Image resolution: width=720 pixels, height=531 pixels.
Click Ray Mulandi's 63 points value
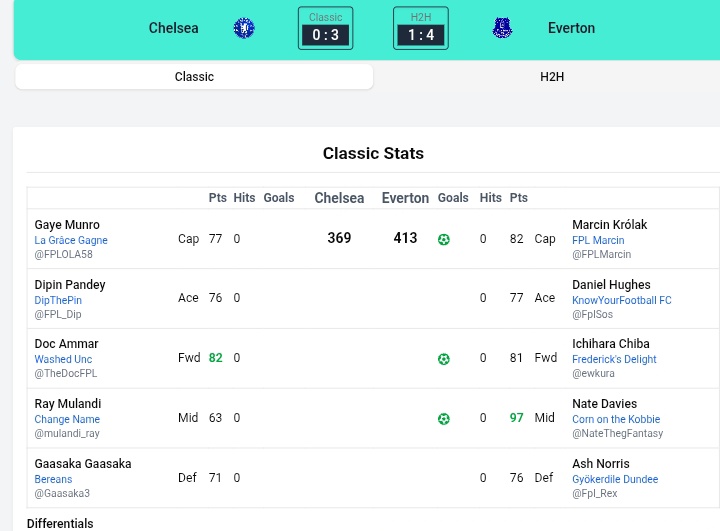point(215,418)
